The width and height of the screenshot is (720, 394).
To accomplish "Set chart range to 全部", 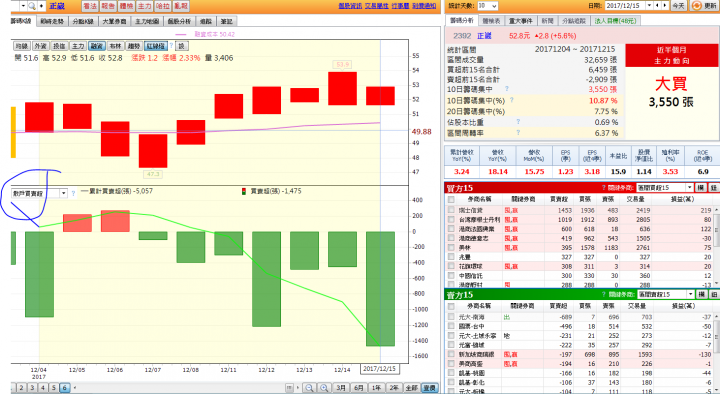I will (x=412, y=388).
